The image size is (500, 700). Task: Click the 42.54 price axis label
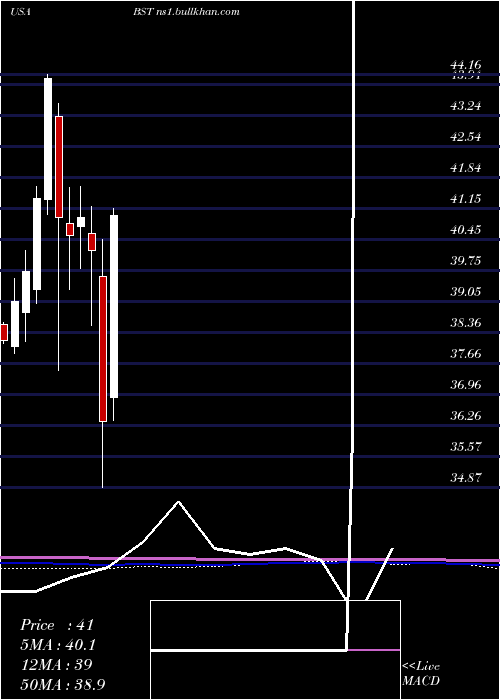coord(466,137)
